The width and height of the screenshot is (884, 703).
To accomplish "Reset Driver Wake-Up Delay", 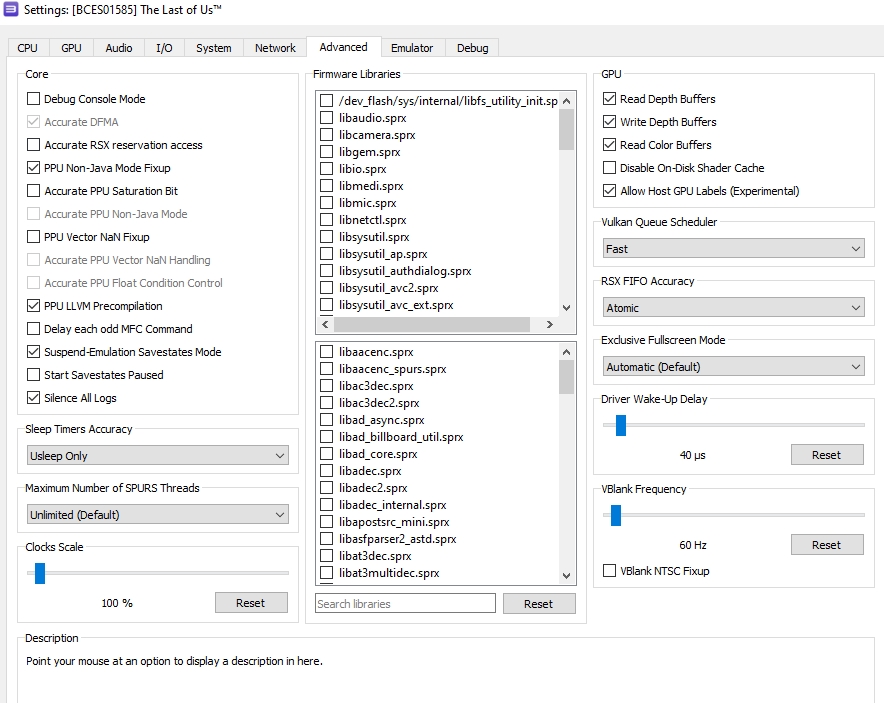I will [x=826, y=455].
